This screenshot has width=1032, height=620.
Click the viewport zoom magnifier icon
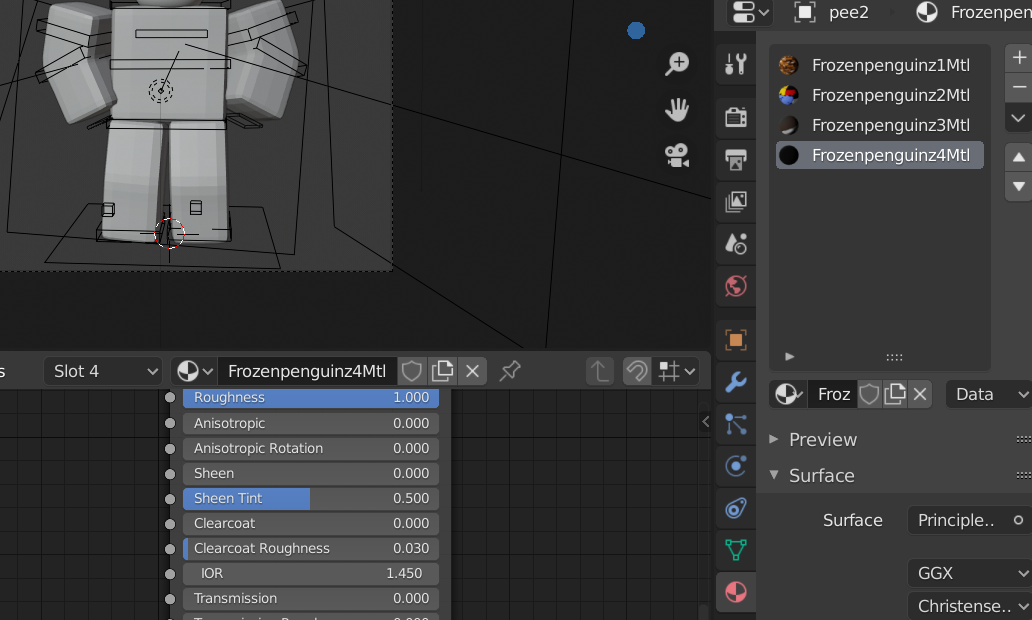click(x=677, y=64)
